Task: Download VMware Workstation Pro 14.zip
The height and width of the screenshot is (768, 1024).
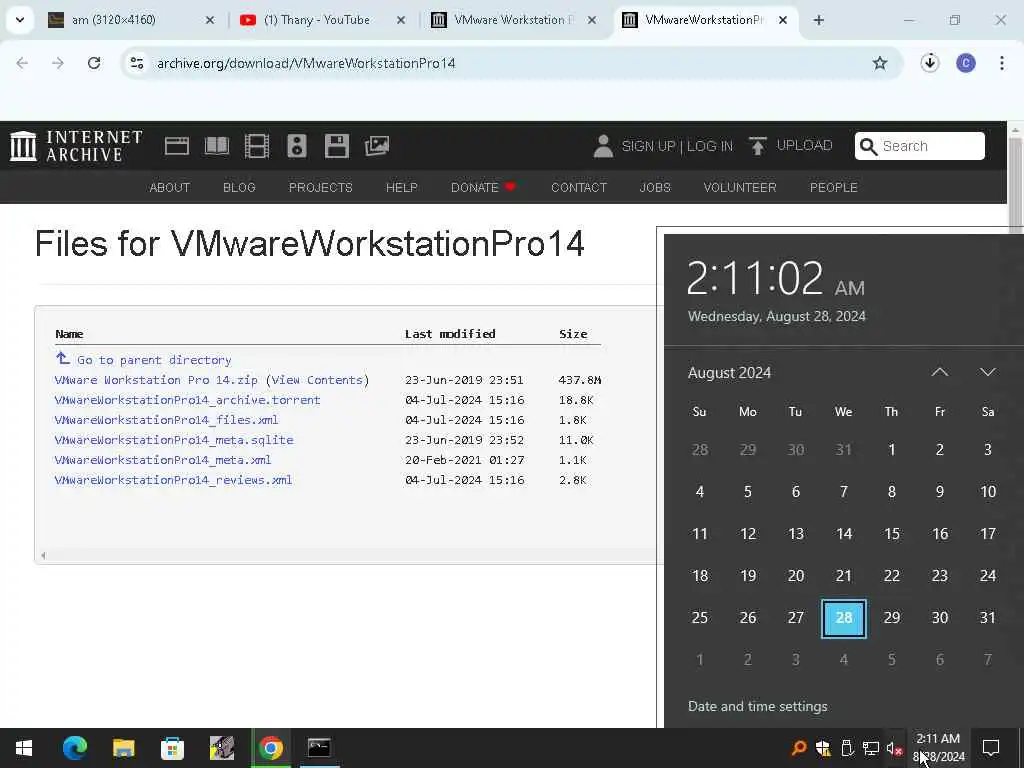Action: tap(156, 380)
